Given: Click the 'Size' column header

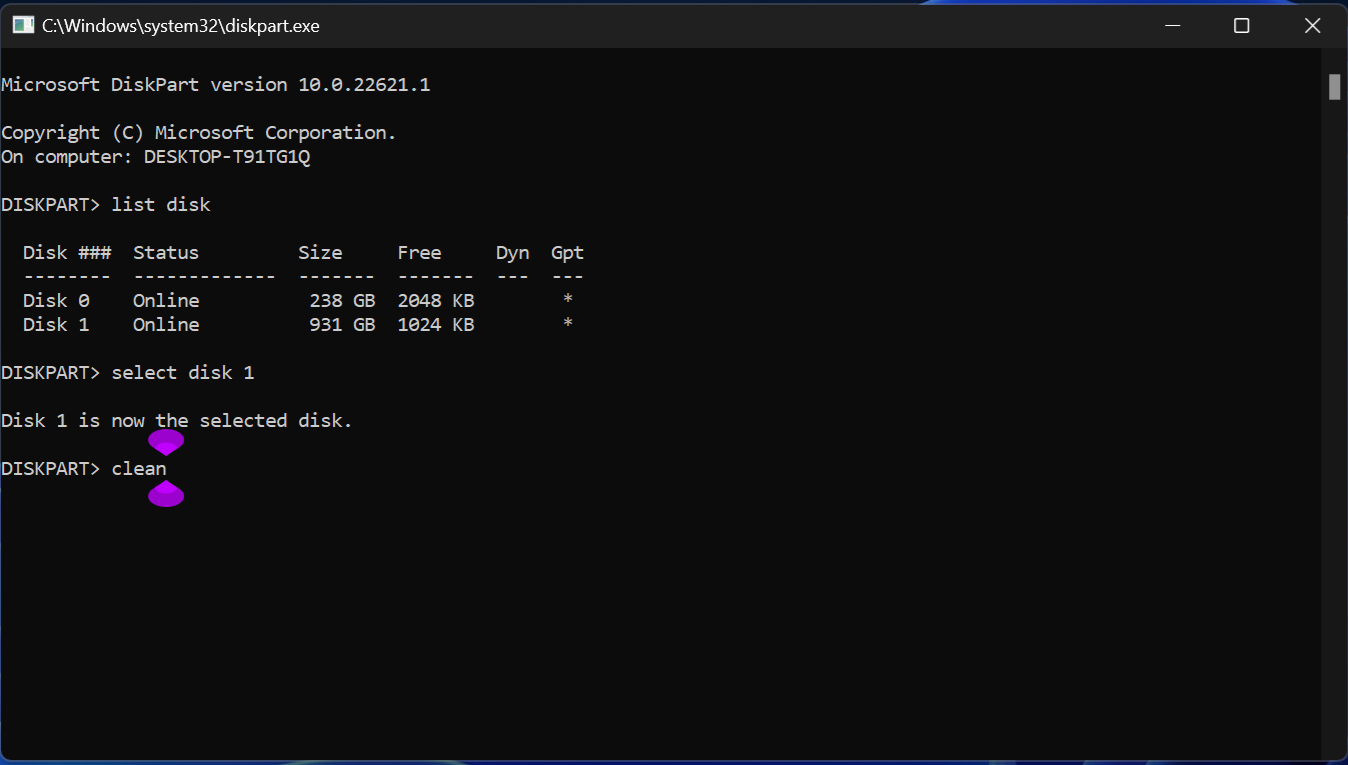Looking at the screenshot, I should [x=320, y=253].
